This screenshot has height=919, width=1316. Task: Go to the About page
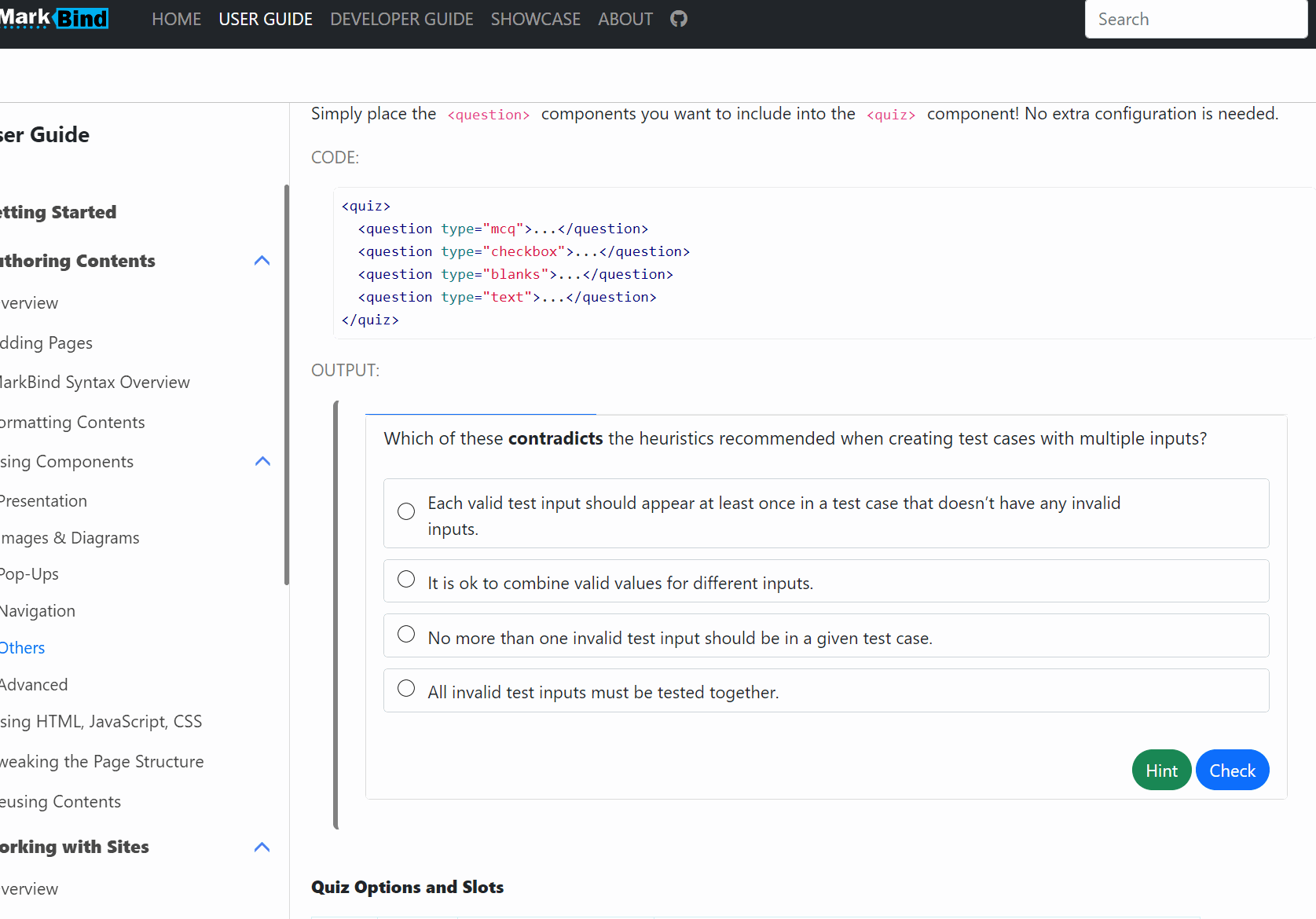tap(625, 19)
